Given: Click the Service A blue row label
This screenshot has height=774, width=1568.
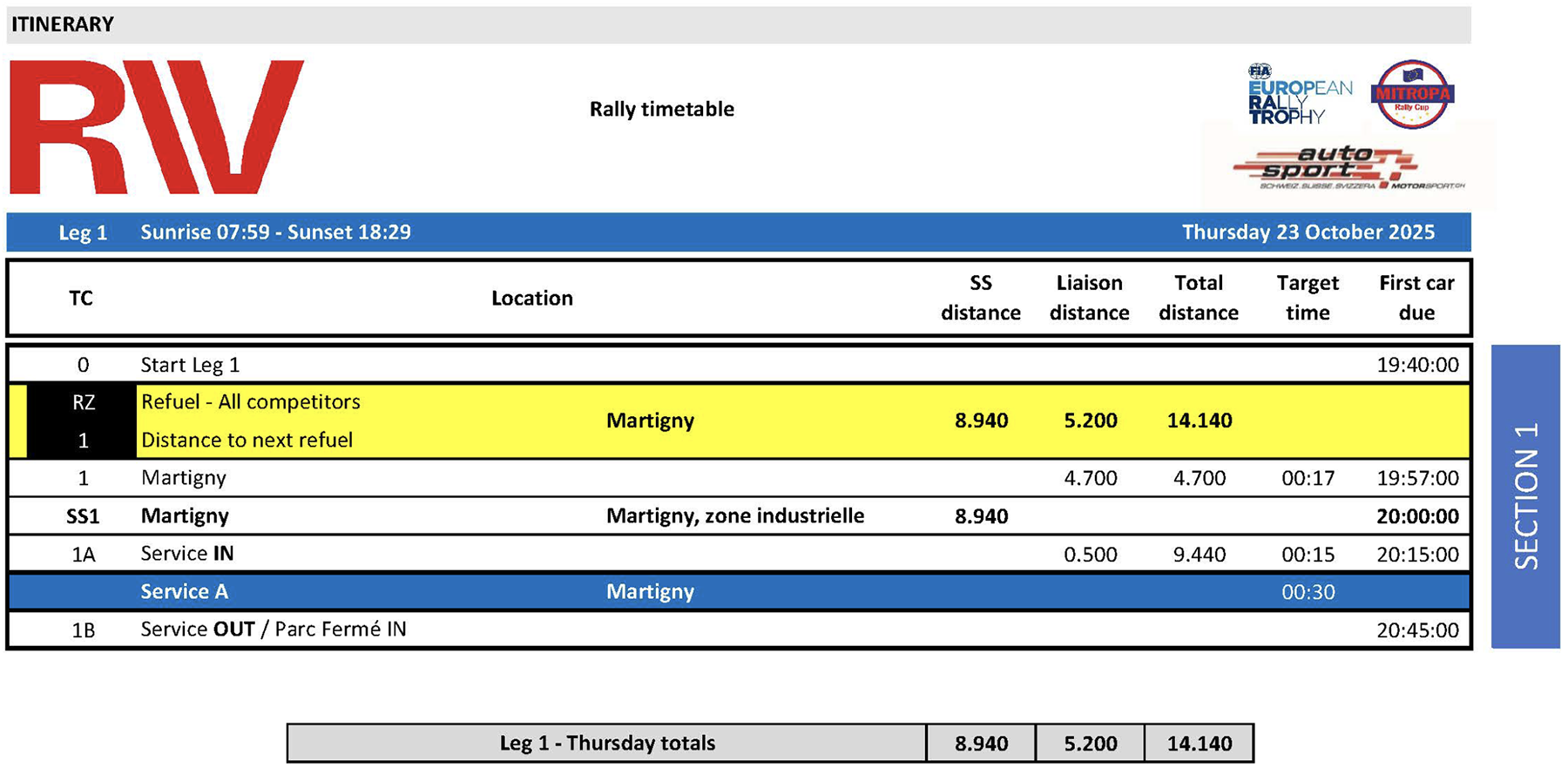Looking at the screenshot, I should tap(184, 592).
